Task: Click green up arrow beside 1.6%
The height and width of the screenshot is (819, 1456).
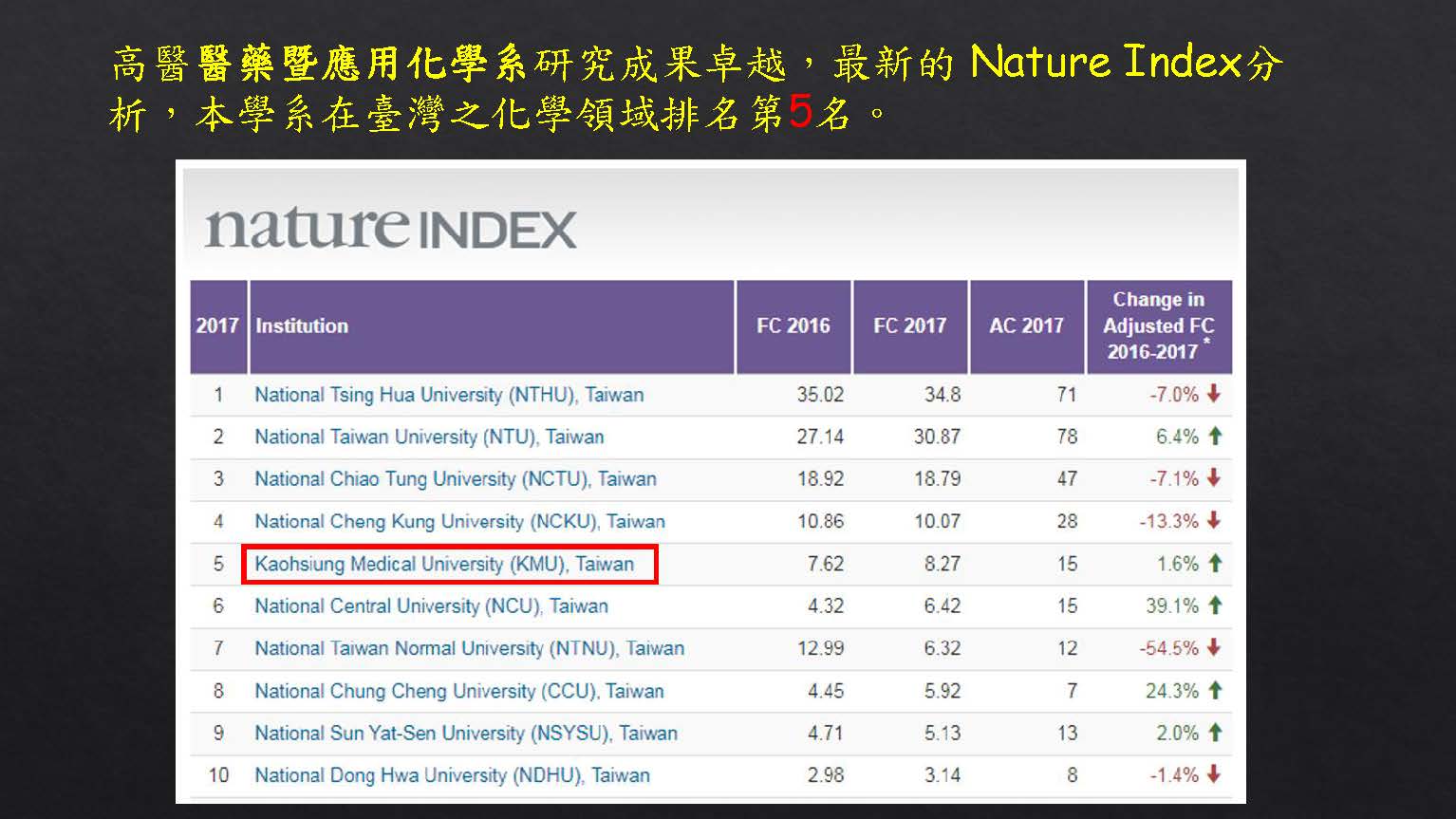Action: pyautogui.click(x=1215, y=563)
